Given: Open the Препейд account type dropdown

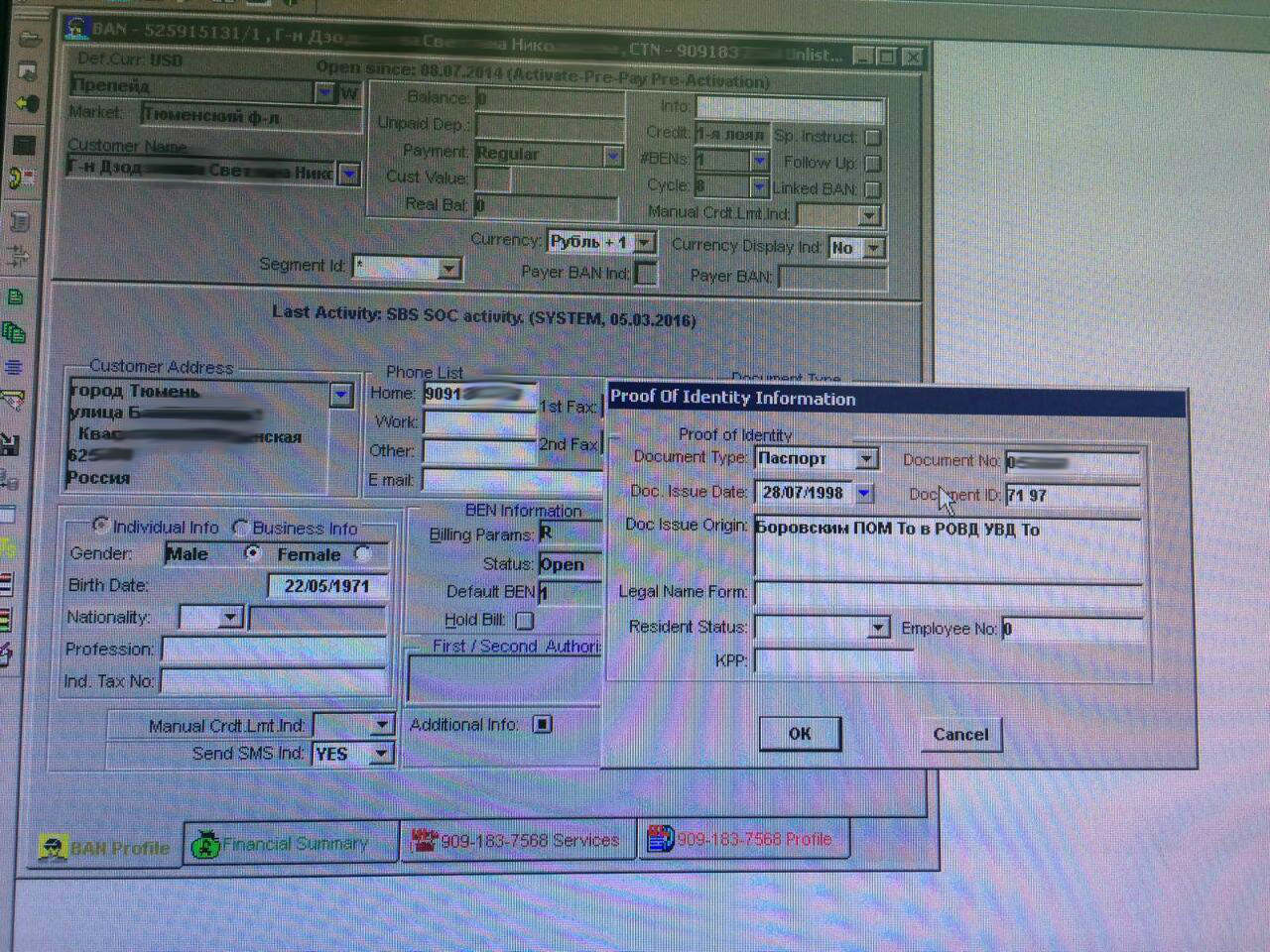Looking at the screenshot, I should [x=324, y=92].
